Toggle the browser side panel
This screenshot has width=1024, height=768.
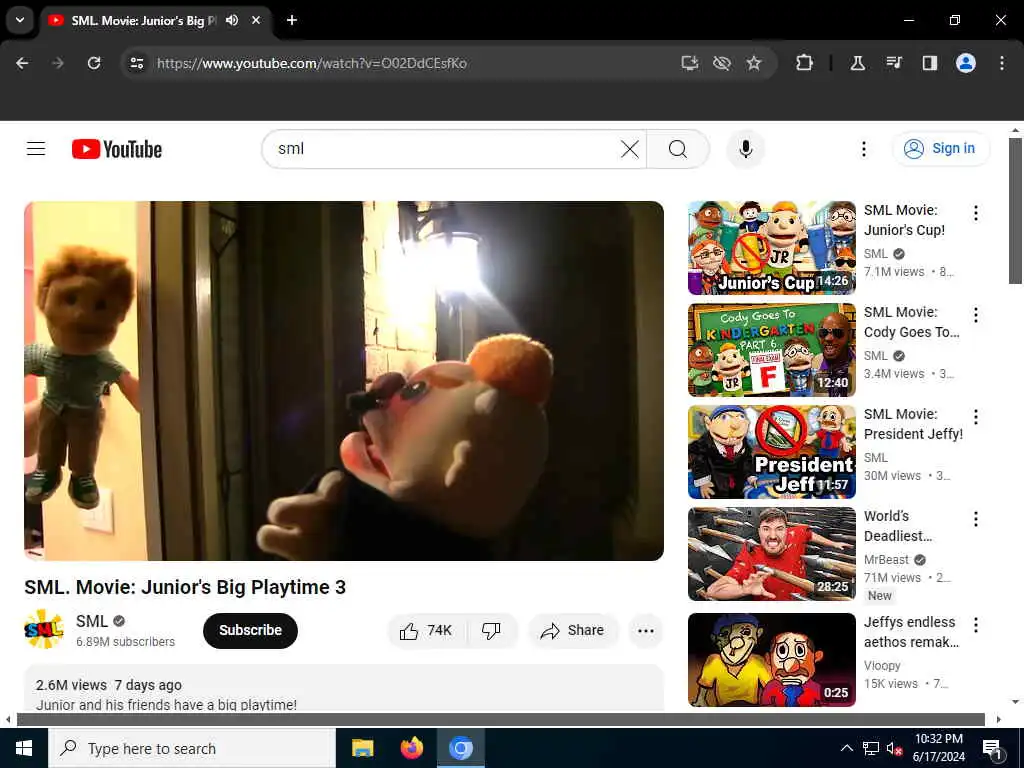pyautogui.click(x=929, y=63)
